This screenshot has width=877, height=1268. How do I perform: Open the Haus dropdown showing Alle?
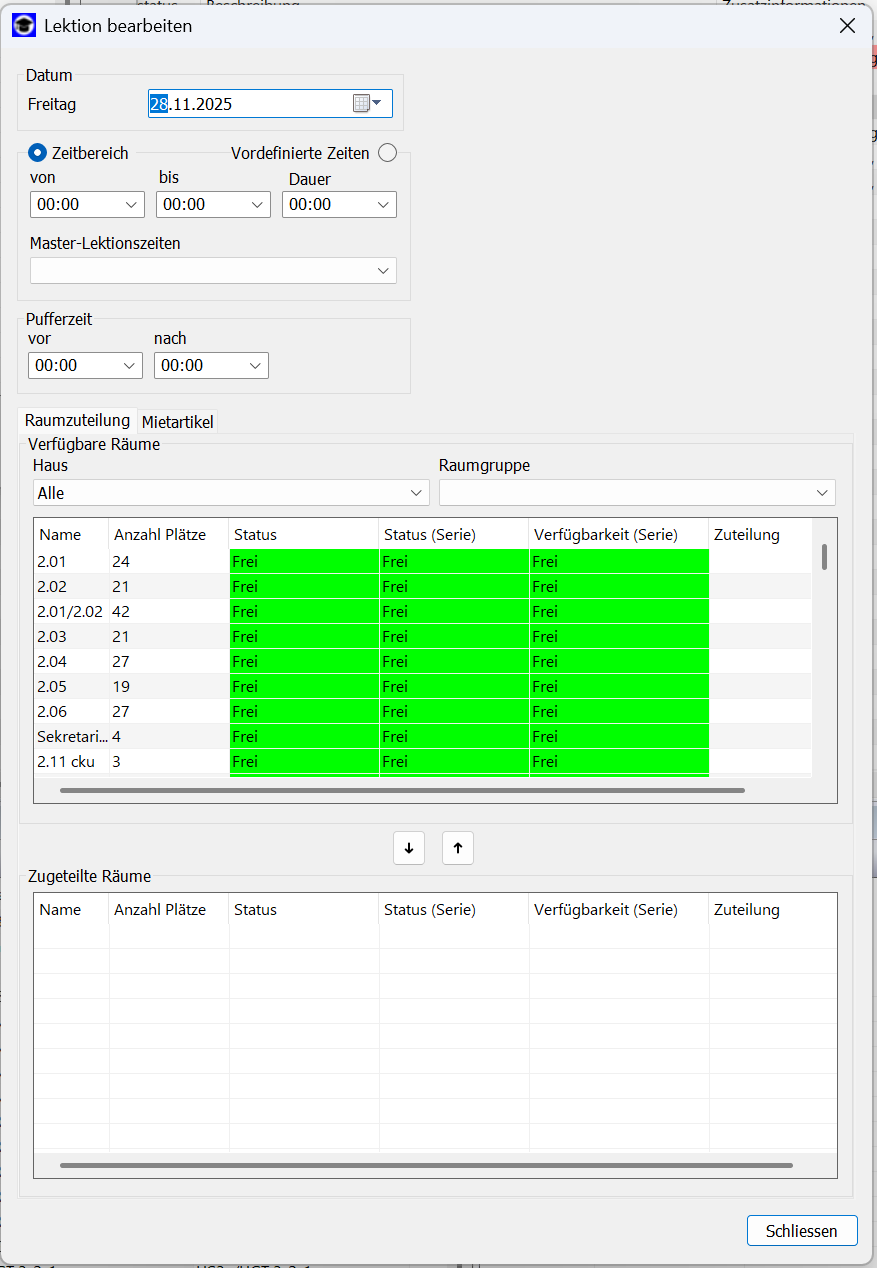(231, 493)
